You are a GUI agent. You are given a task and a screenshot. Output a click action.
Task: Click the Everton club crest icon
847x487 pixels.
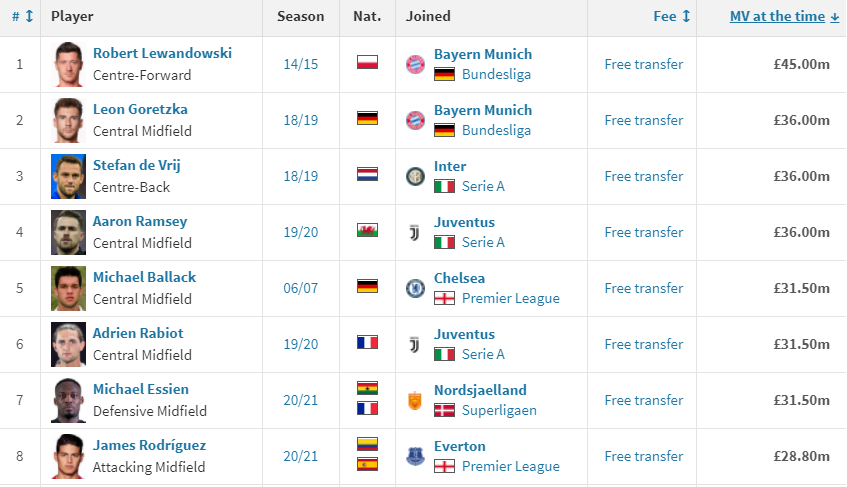(x=415, y=456)
